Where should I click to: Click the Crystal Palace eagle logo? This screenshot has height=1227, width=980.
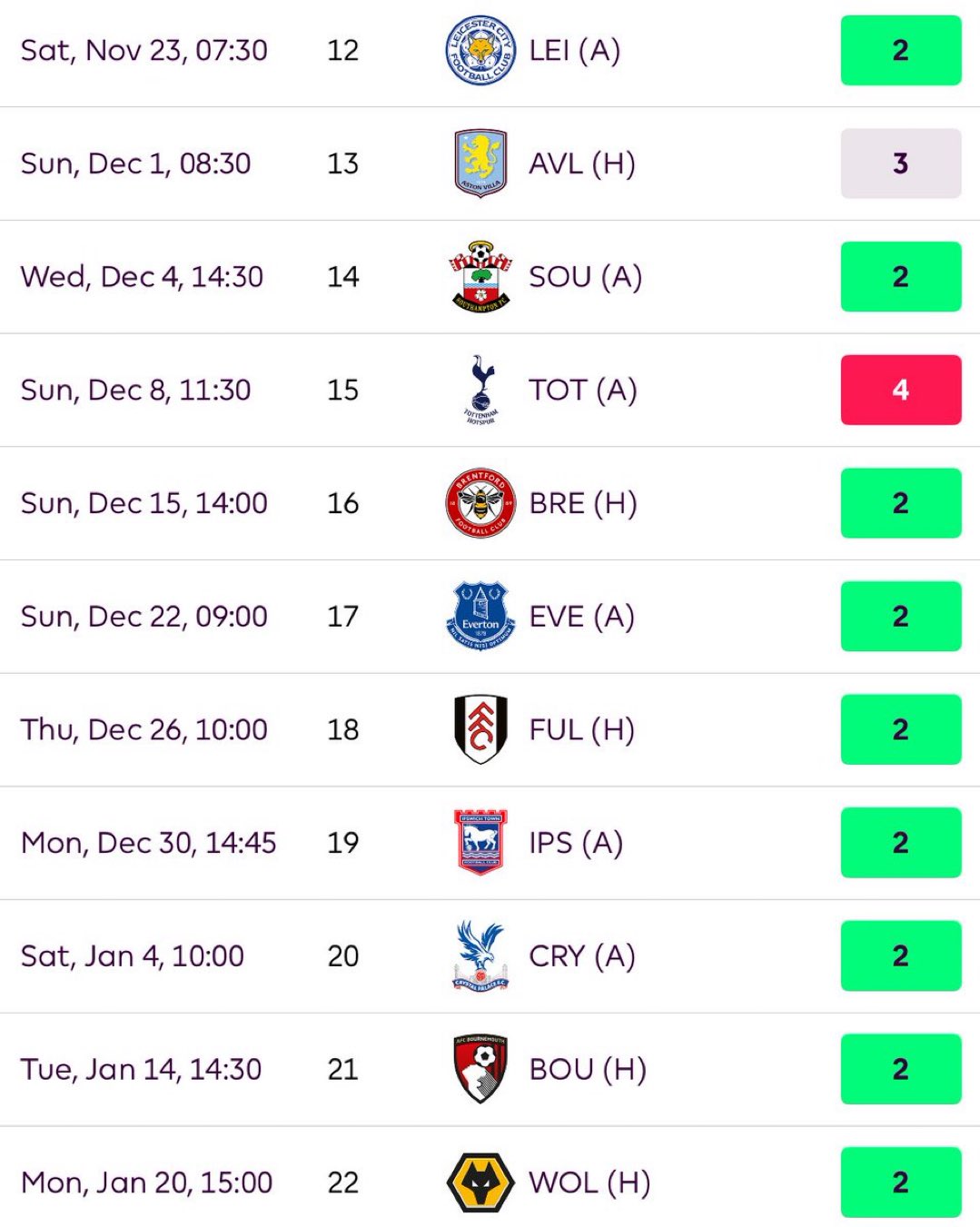480,955
